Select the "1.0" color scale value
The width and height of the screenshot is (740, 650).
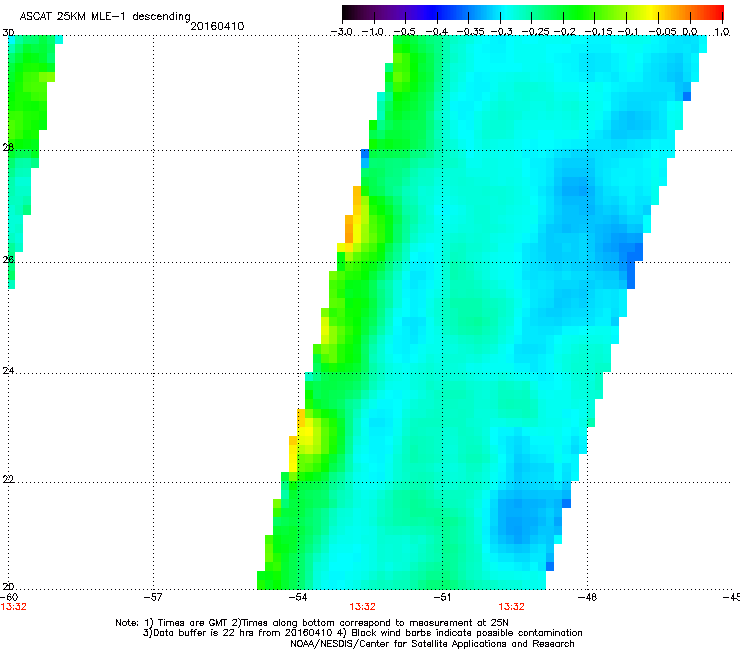722,32
